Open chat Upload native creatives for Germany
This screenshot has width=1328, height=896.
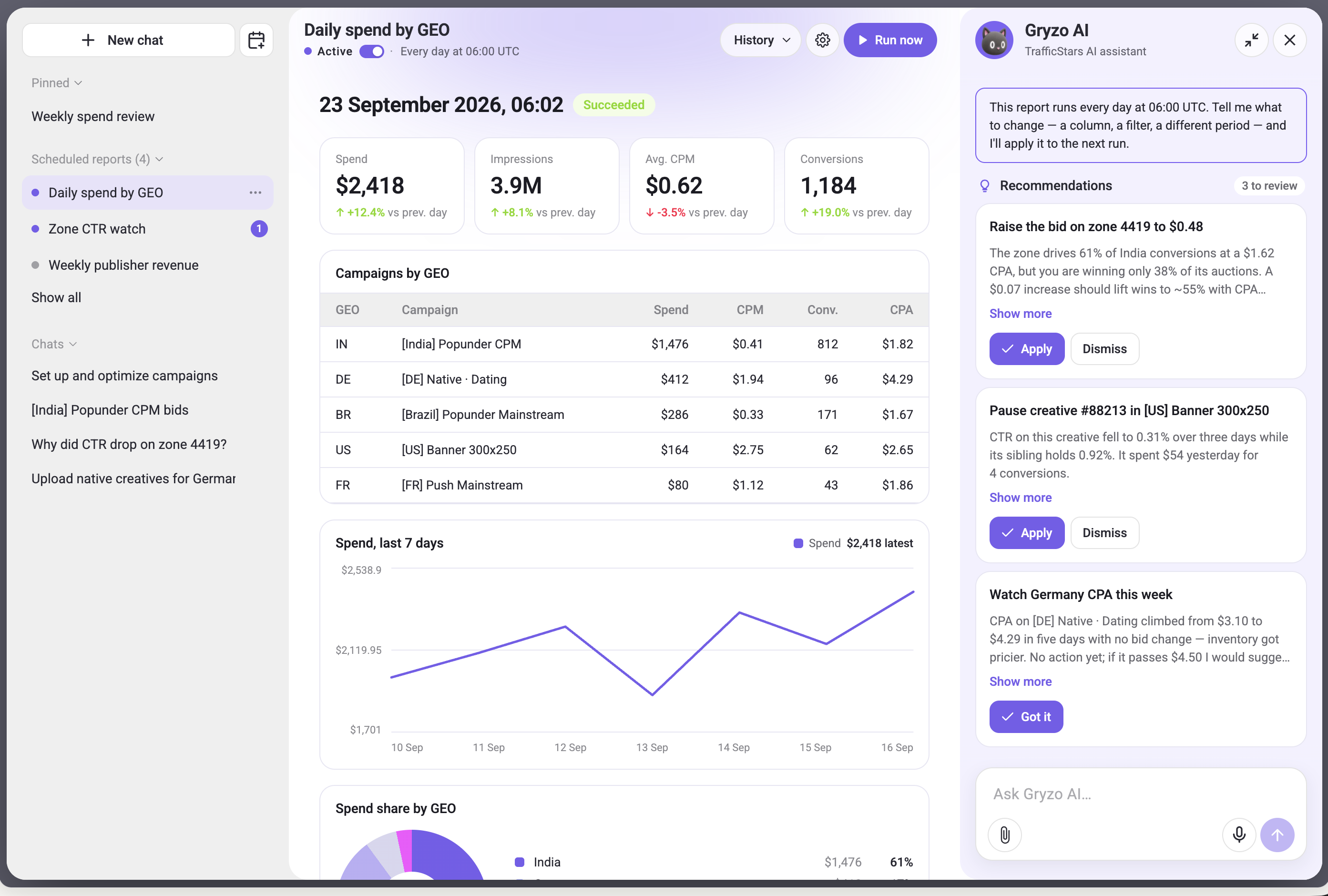133,479
